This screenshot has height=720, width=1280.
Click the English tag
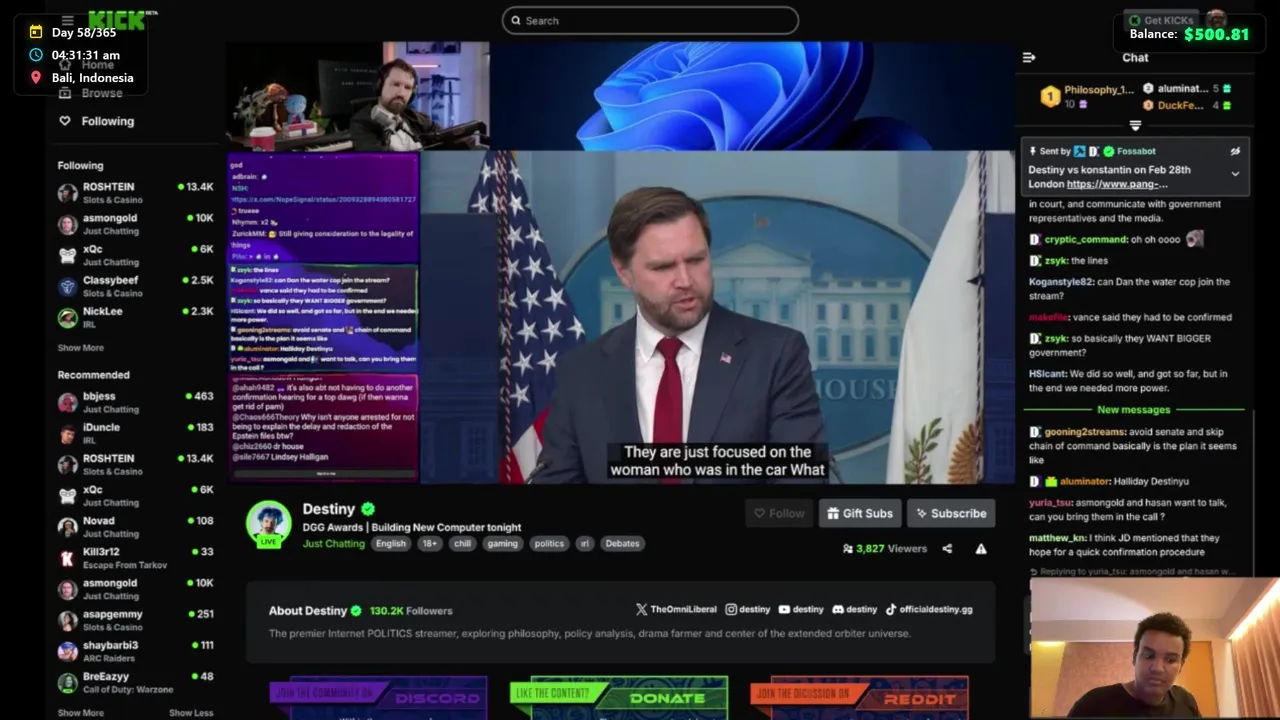tap(391, 544)
